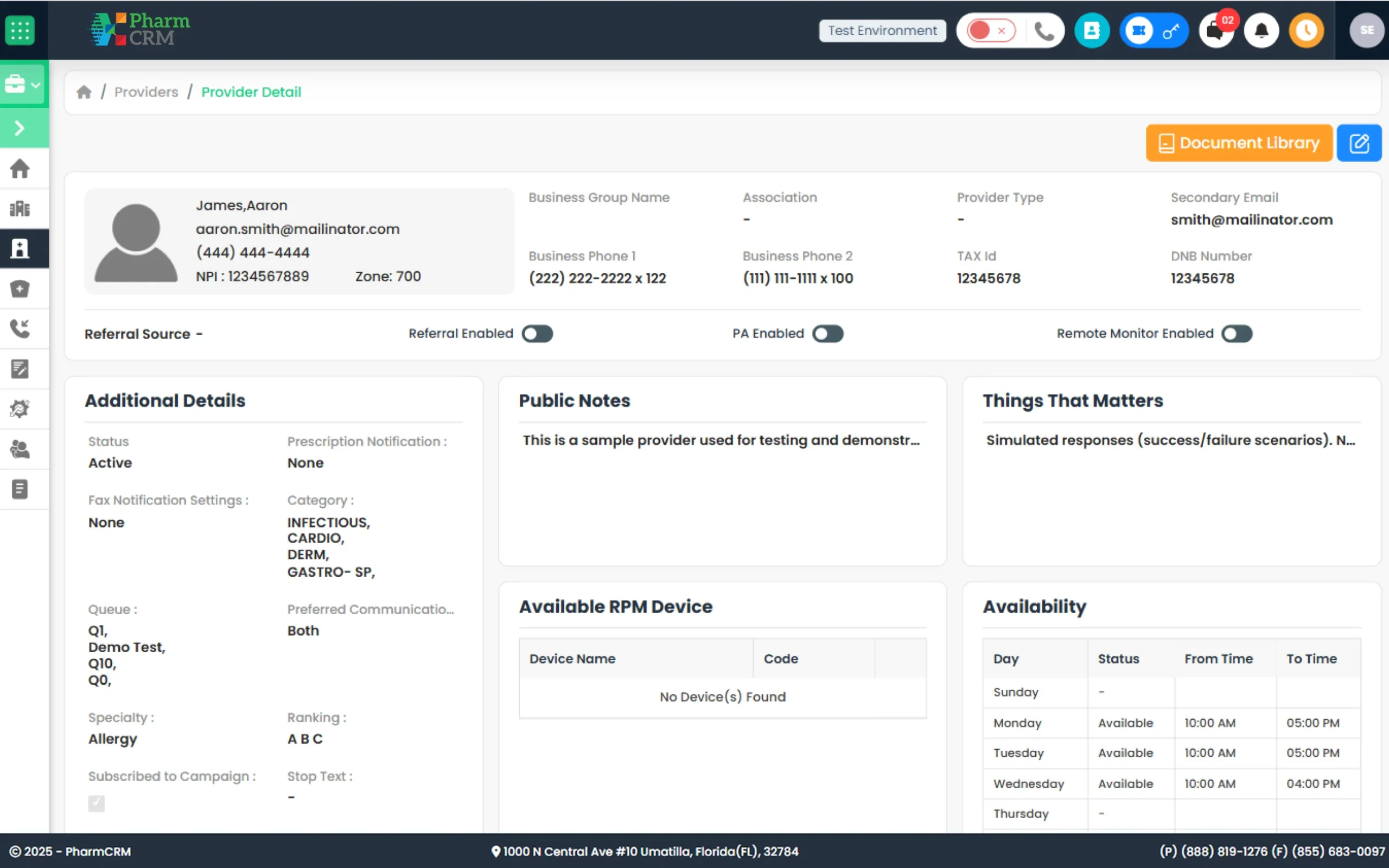Open the incoming calls icon in sidebar
The width and height of the screenshot is (1389, 868).
point(20,329)
